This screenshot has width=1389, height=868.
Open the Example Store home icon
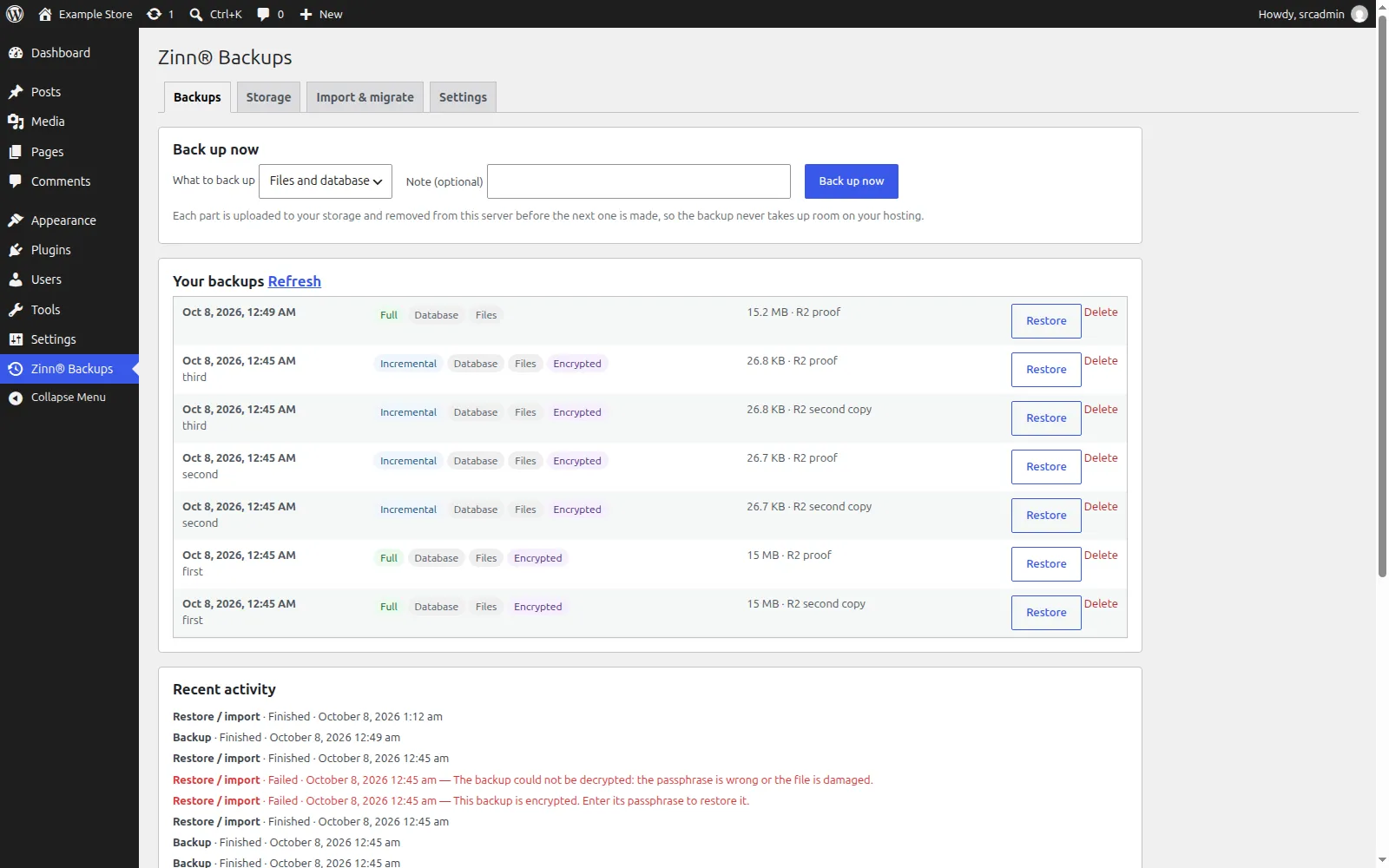coord(45,14)
